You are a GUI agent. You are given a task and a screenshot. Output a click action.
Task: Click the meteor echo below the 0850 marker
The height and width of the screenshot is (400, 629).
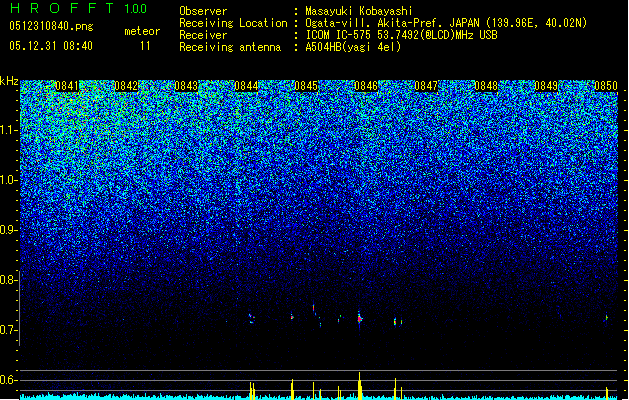607,317
